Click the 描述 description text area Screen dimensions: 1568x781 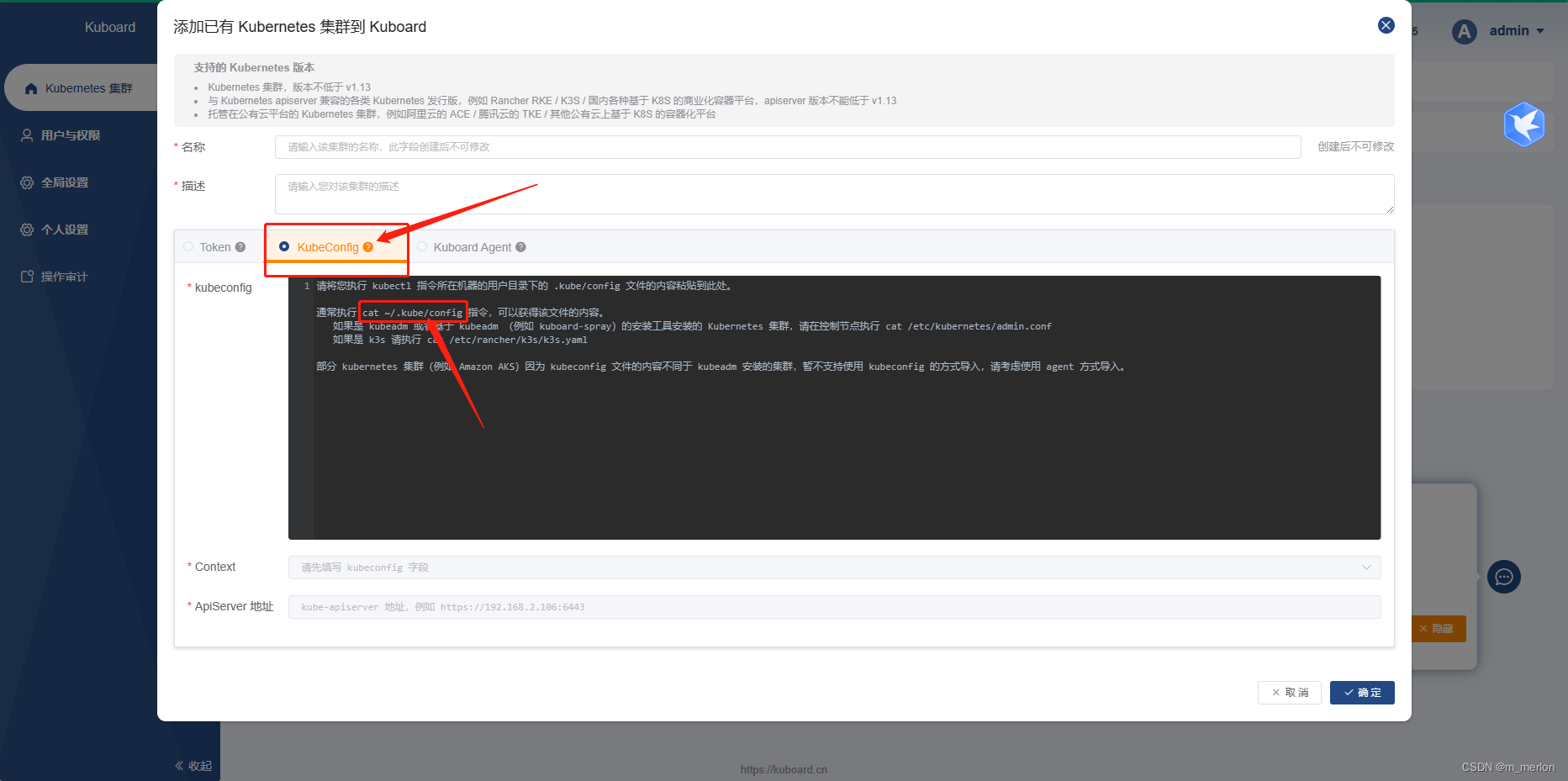pos(834,194)
